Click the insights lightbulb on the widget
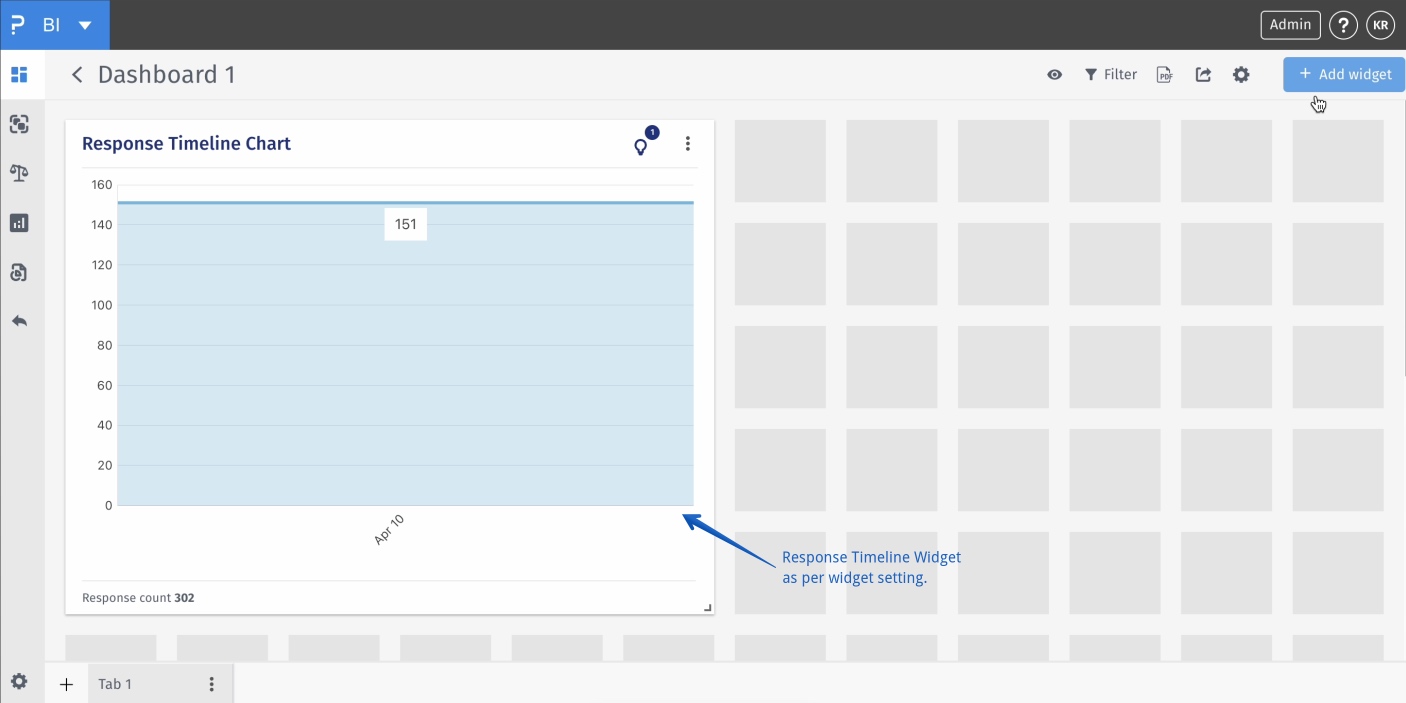 click(x=641, y=147)
